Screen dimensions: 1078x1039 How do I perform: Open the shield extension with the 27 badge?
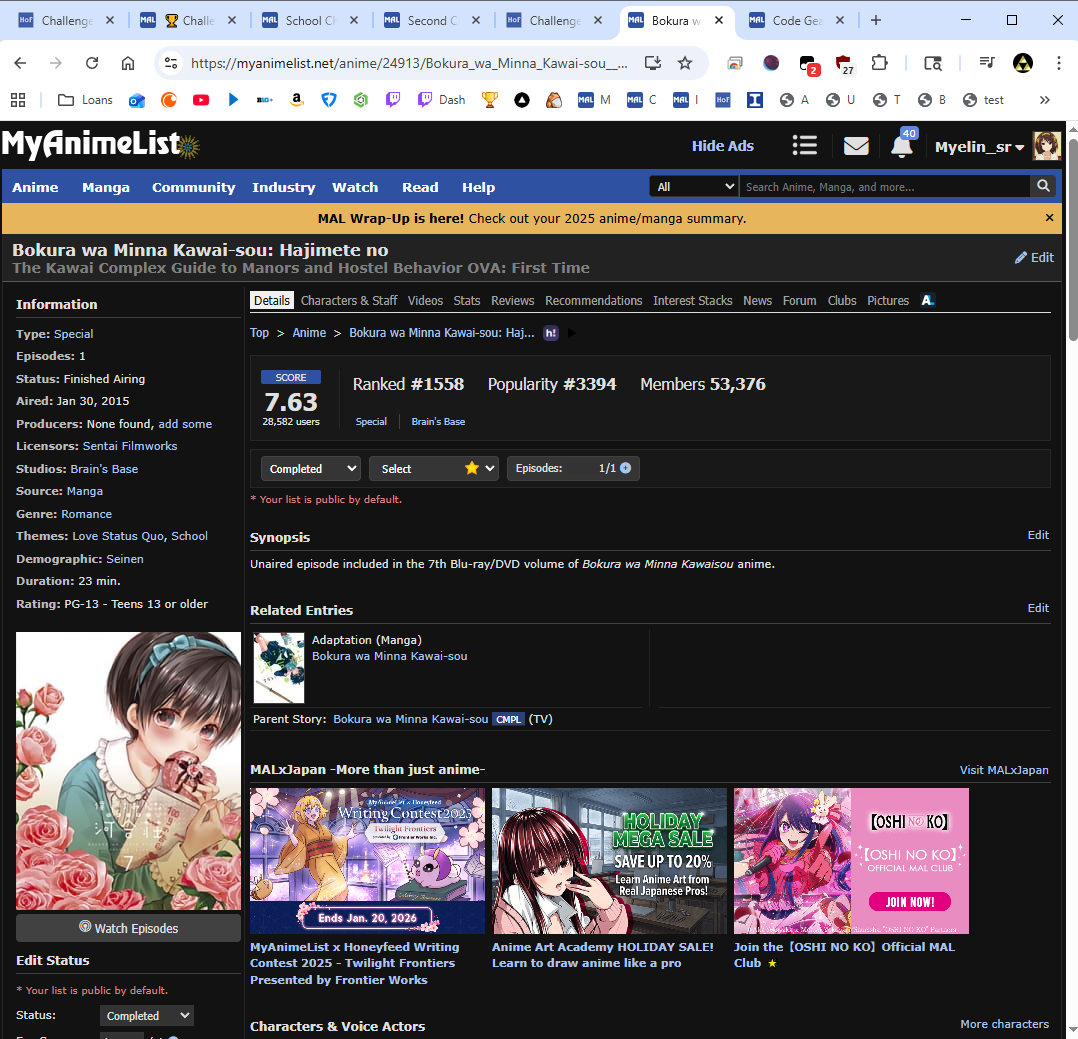point(844,65)
